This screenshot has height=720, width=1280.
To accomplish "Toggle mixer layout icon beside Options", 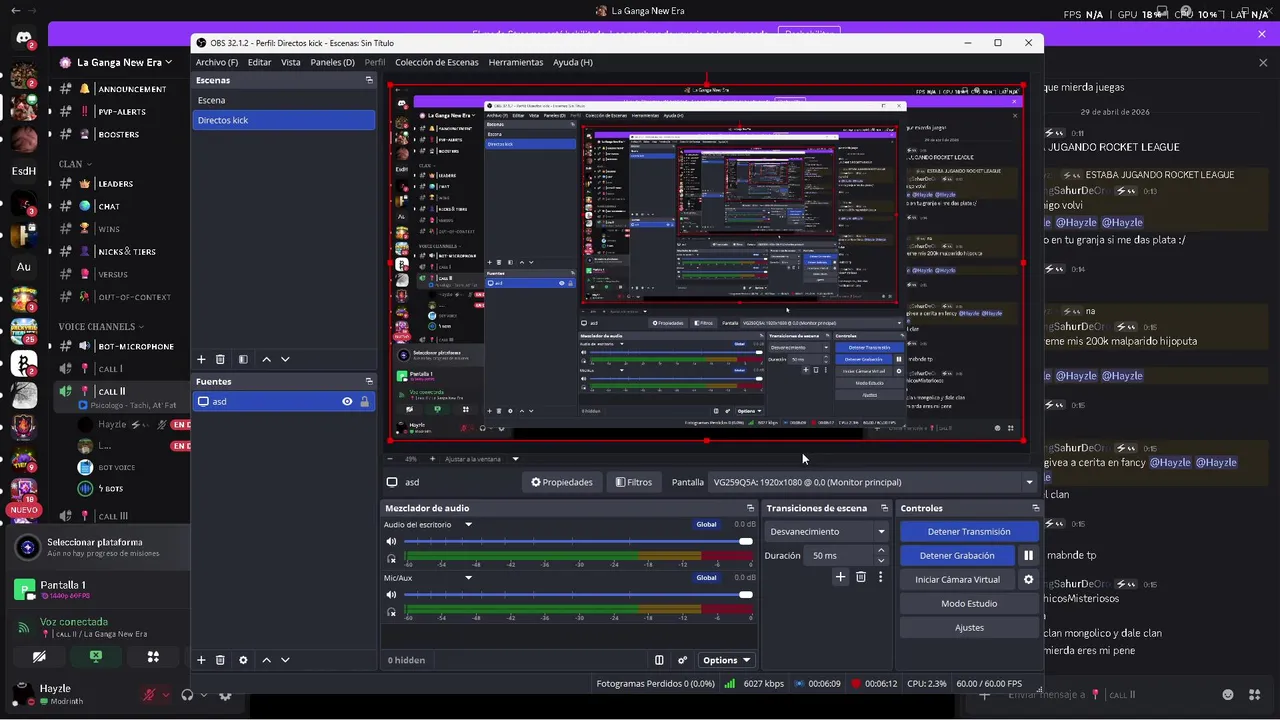I will [659, 660].
